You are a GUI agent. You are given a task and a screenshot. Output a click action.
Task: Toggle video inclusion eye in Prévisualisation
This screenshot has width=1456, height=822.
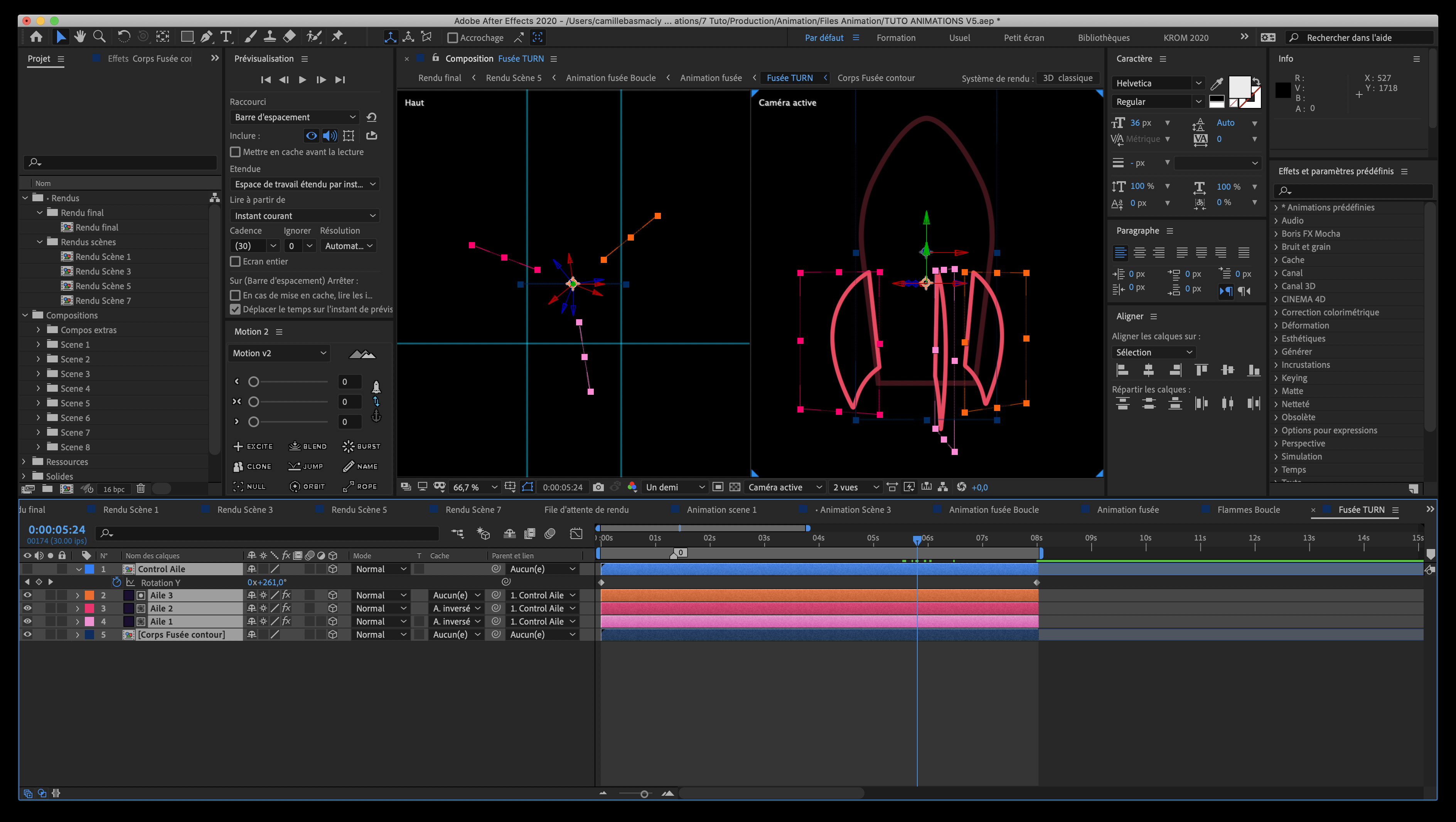pos(311,136)
